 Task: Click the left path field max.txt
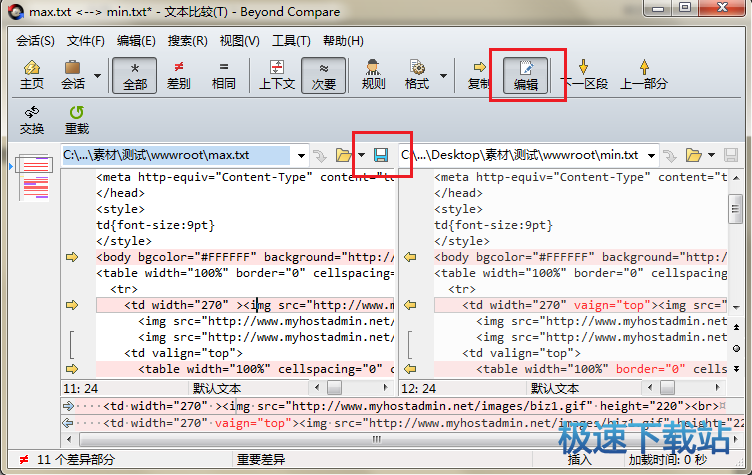[176, 155]
